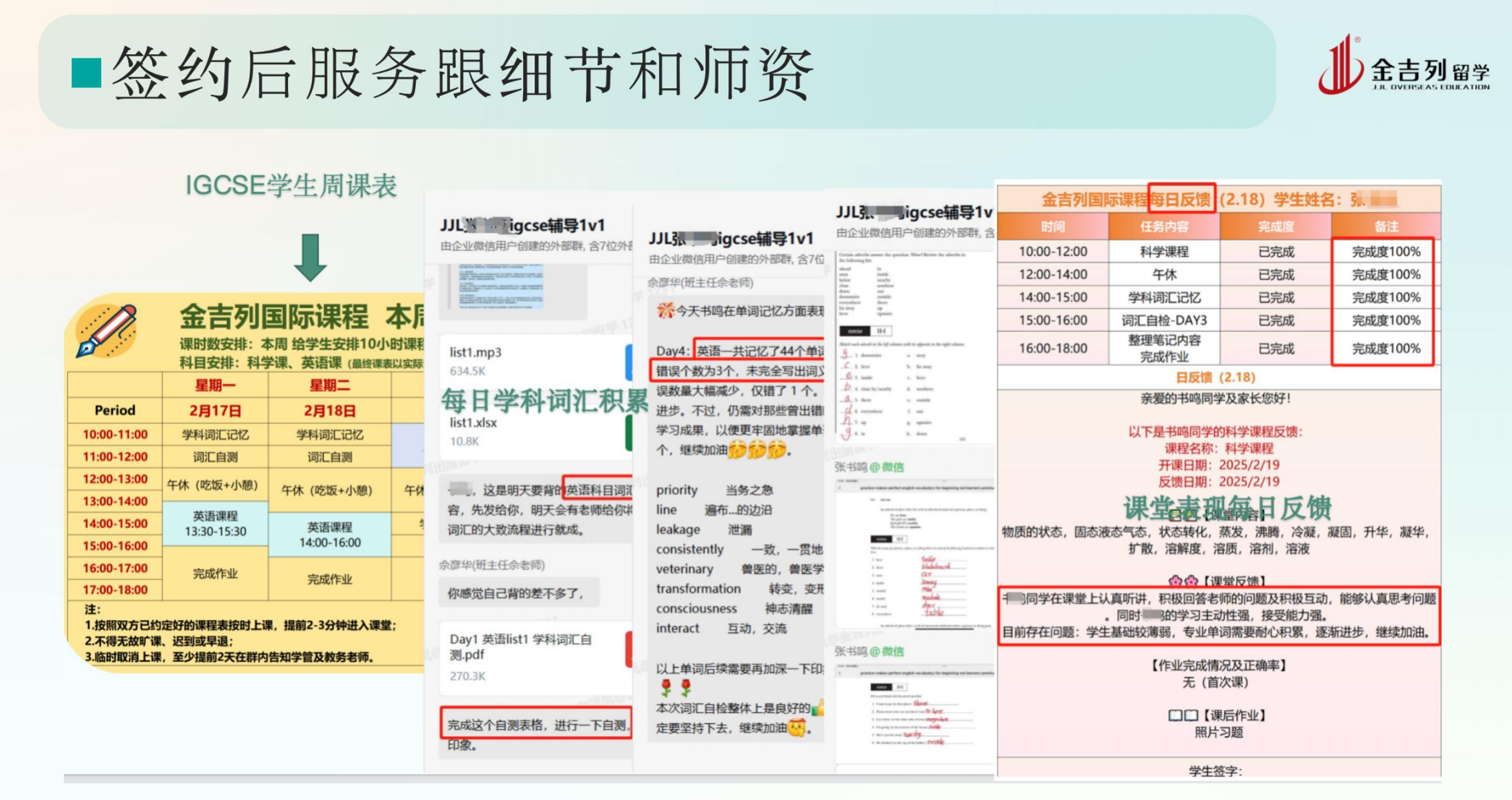1512x800 pixels.
Task: Select the green caption 每日学科词汇积累
Action: pyautogui.click(x=544, y=401)
